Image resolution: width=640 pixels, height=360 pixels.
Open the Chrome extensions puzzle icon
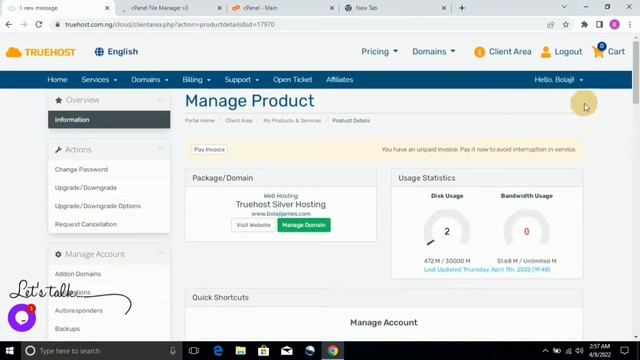[584, 24]
